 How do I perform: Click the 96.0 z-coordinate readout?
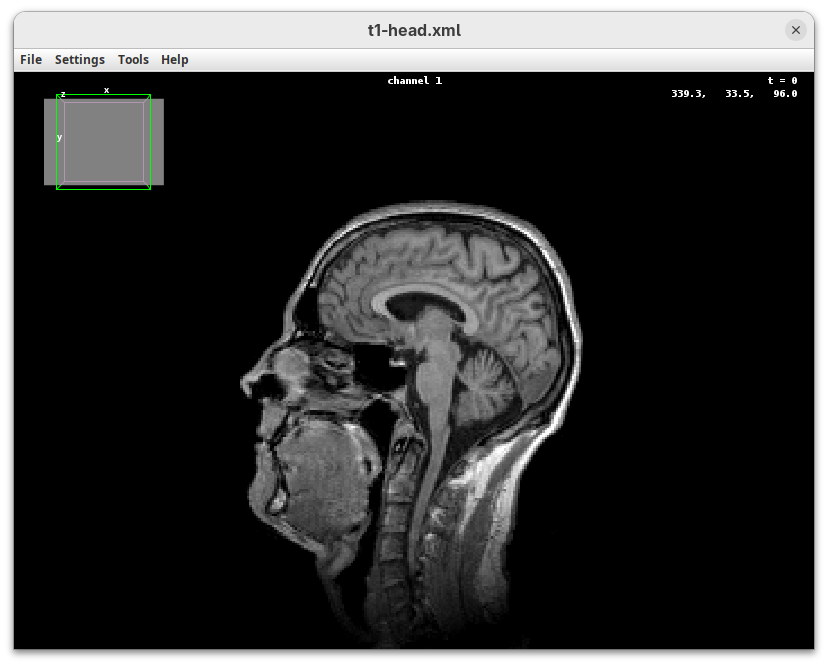click(x=785, y=94)
